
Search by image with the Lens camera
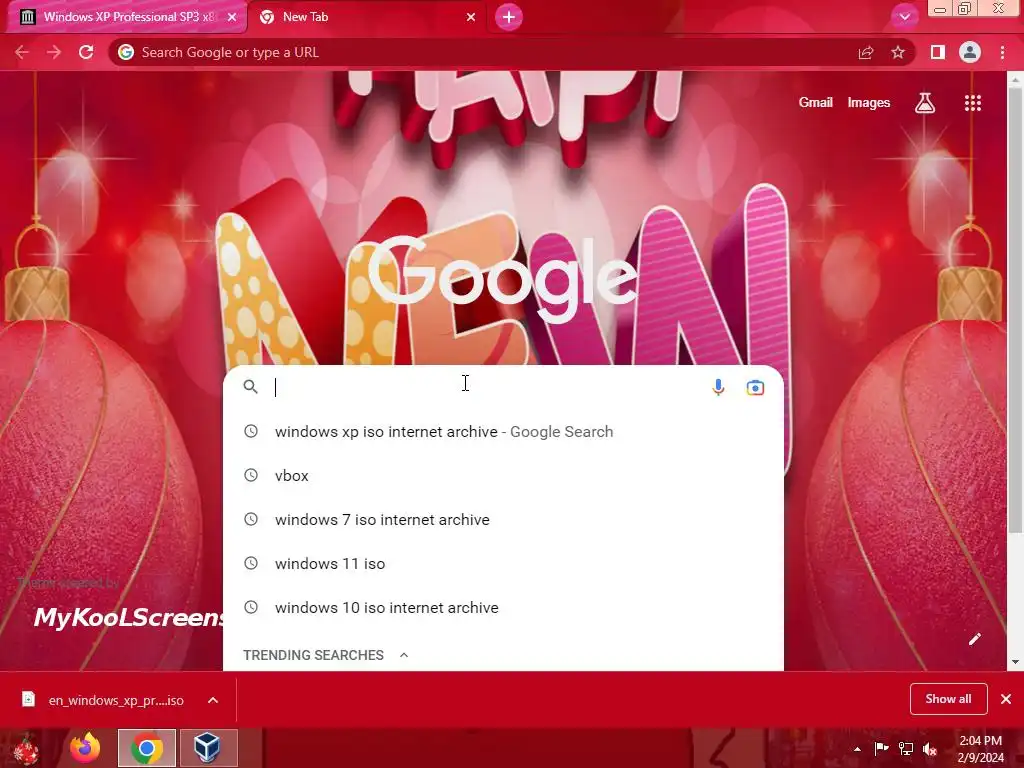755,387
